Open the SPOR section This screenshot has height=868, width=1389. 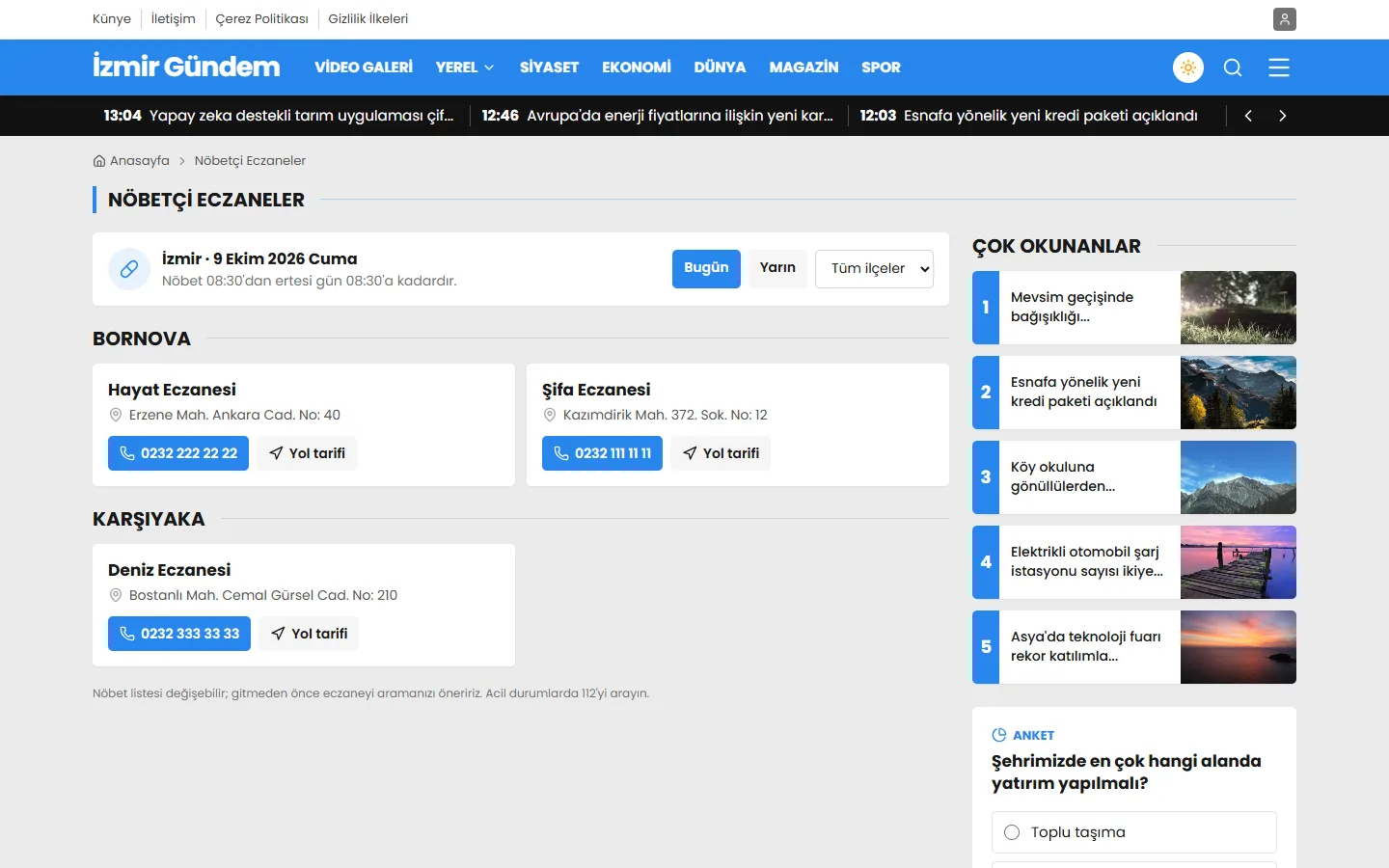(x=881, y=68)
